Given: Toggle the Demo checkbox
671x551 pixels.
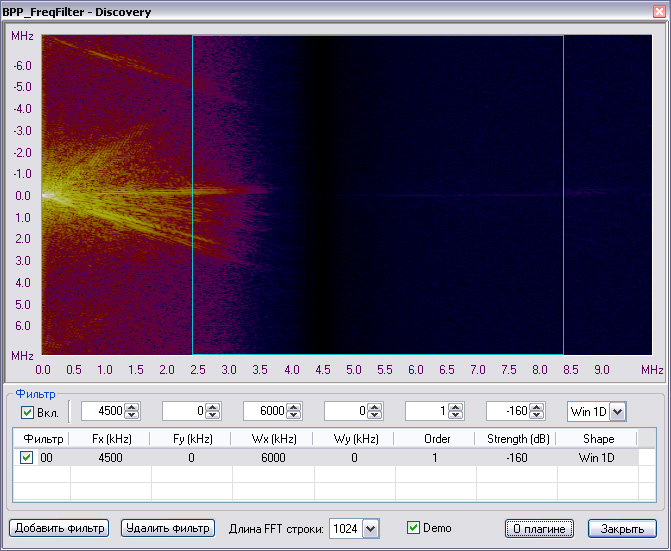Looking at the screenshot, I should click(x=413, y=527).
